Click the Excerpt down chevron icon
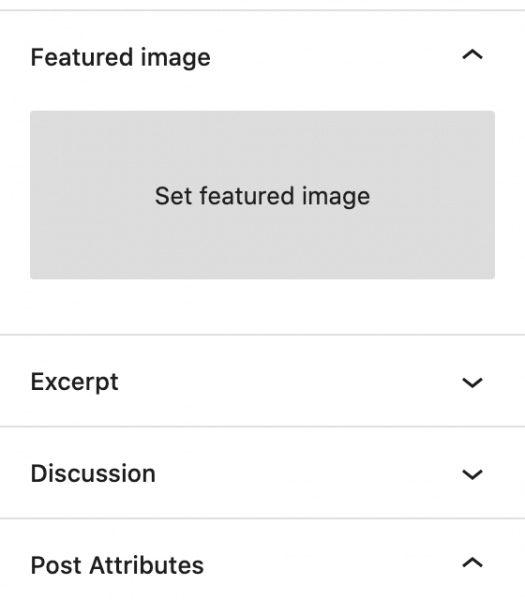 (473, 382)
